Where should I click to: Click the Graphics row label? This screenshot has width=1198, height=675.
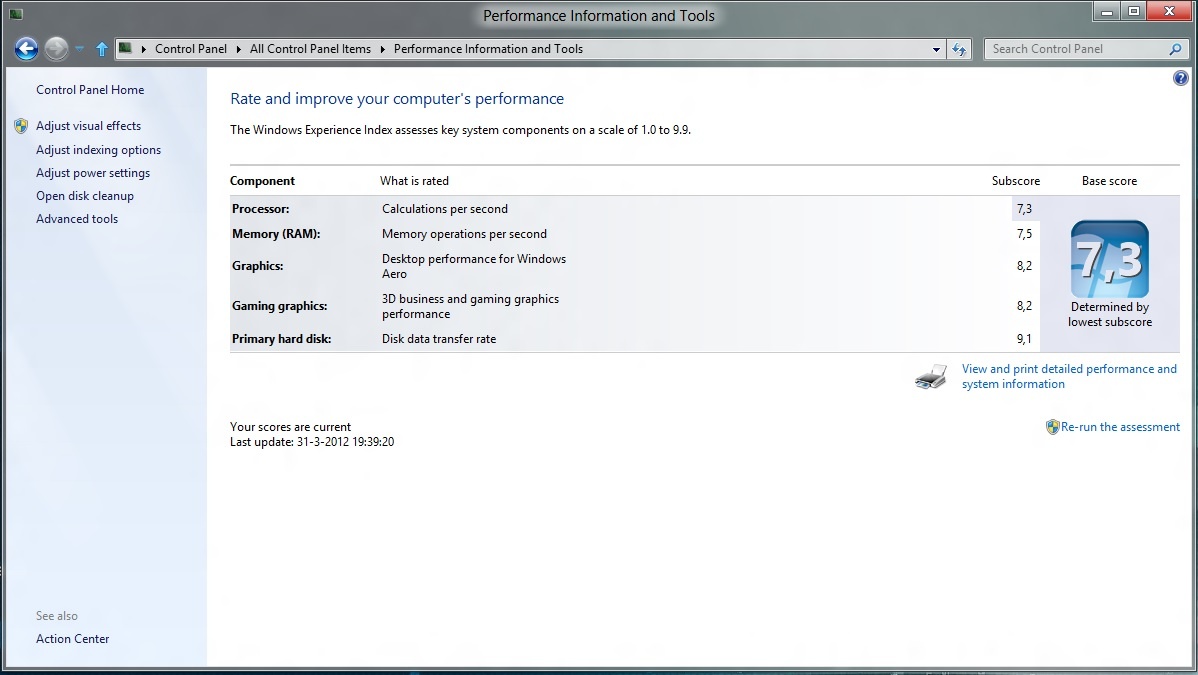[x=257, y=266]
